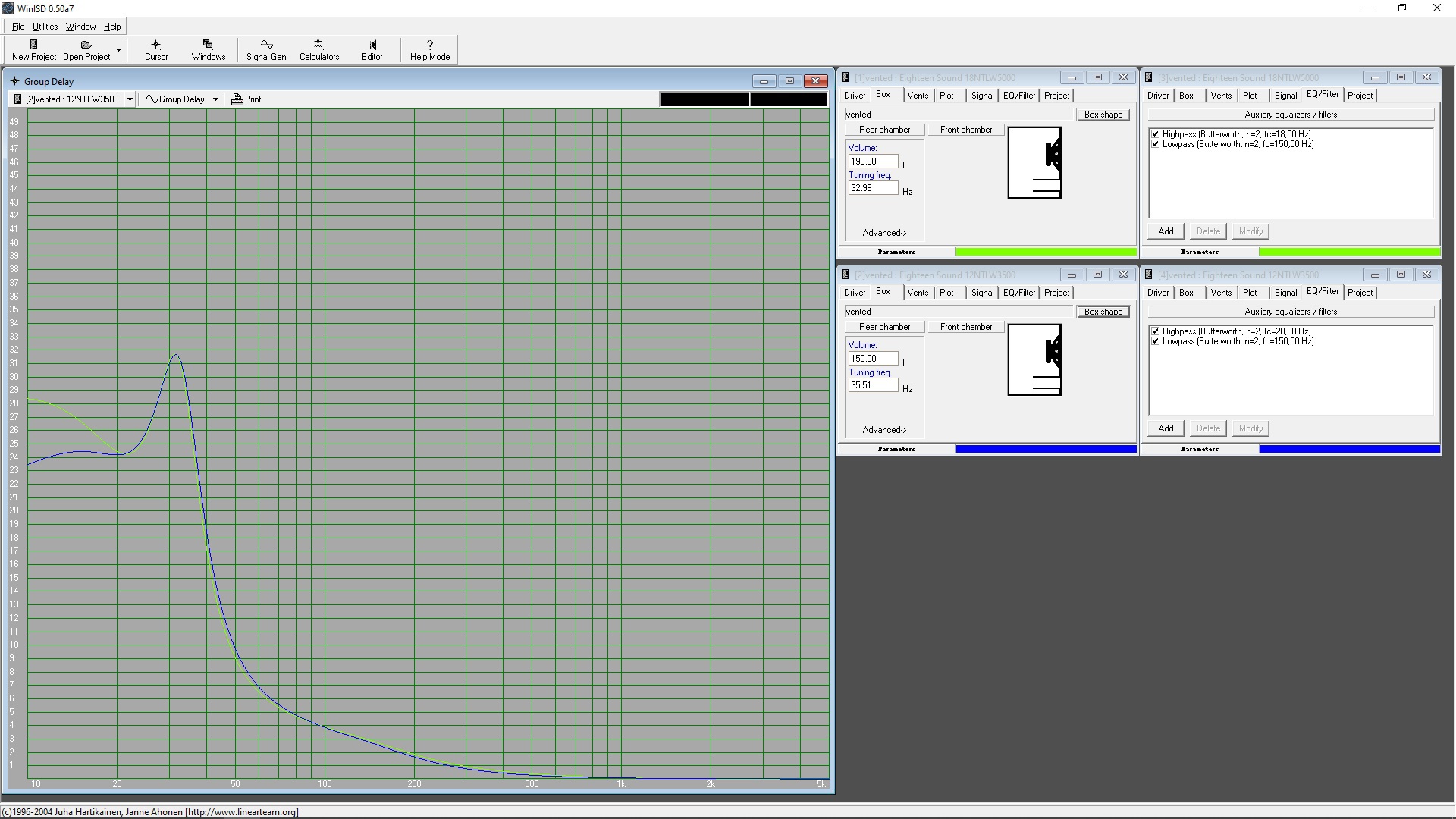Click Add button under fc=20,00 Hz filters

pos(1166,428)
